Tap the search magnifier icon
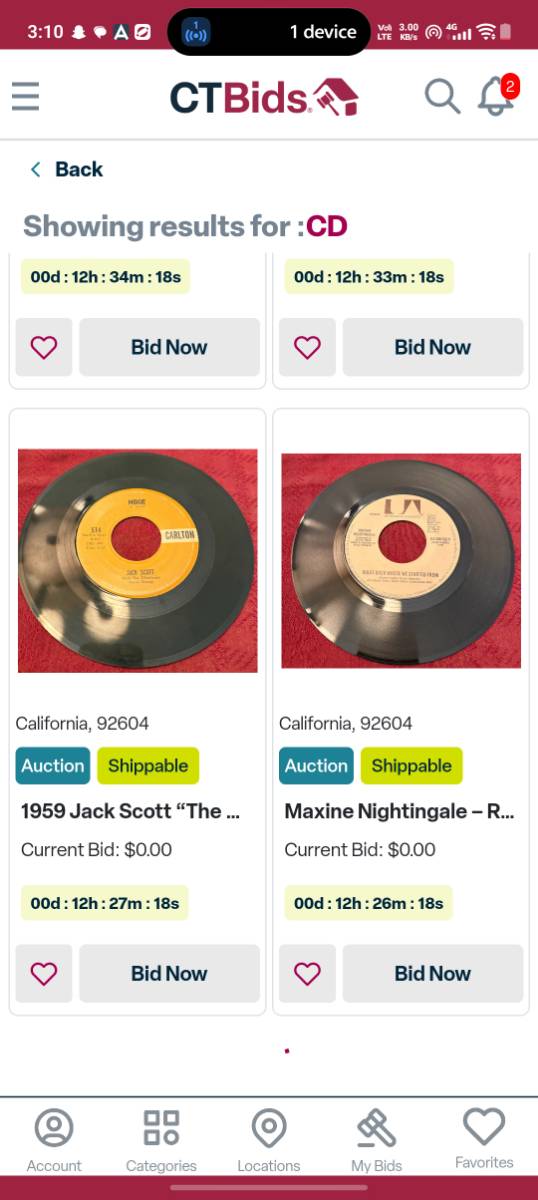The height and width of the screenshot is (1200, 538). pyautogui.click(x=442, y=97)
